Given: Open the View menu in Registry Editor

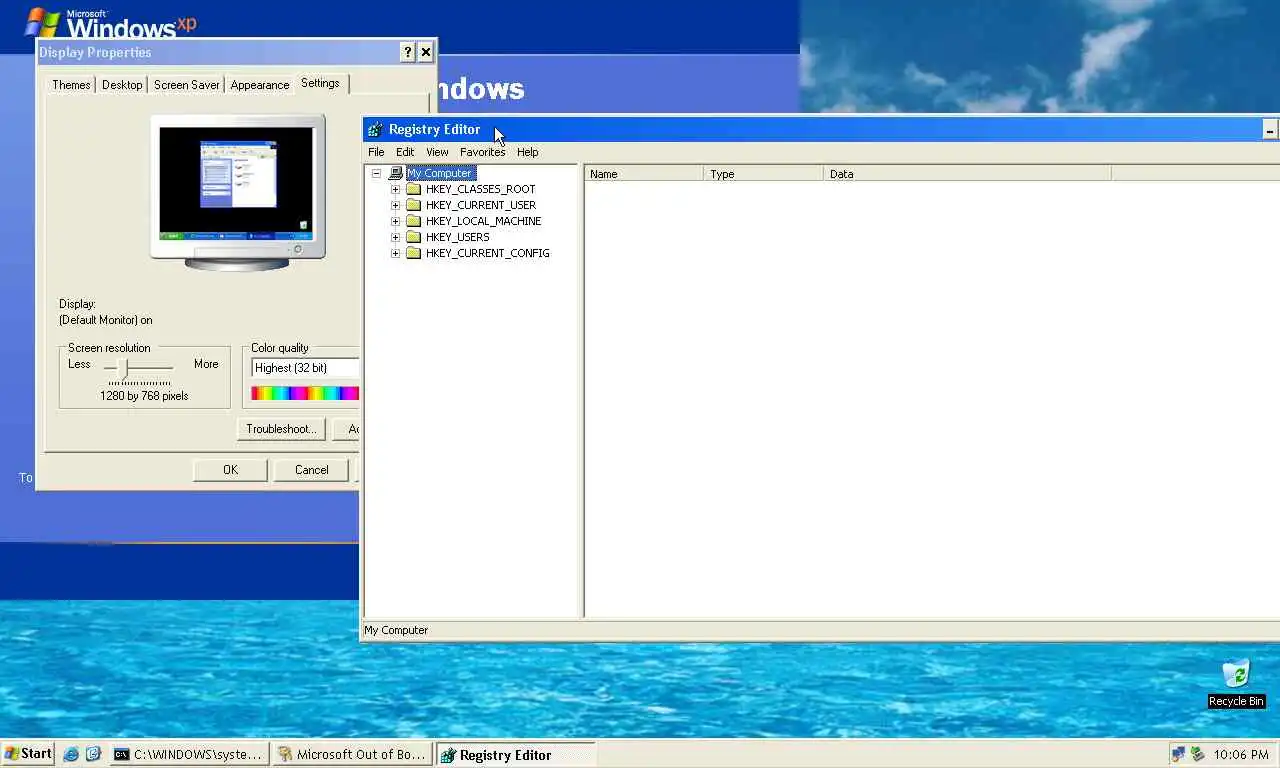Looking at the screenshot, I should click(437, 152).
